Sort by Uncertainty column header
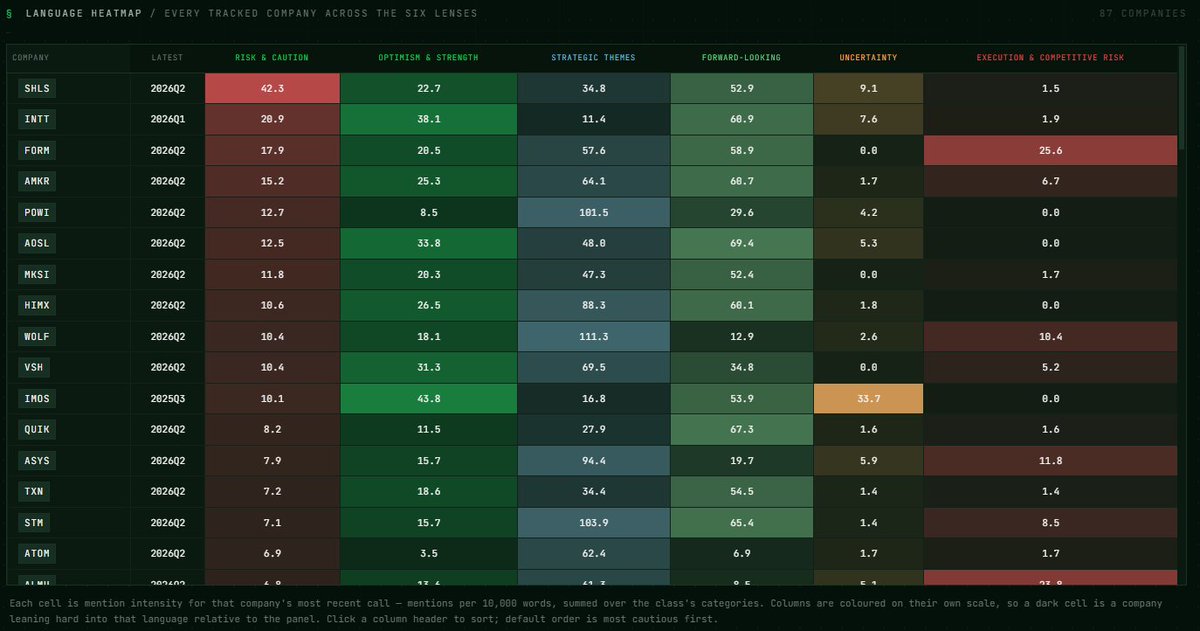This screenshot has height=631, width=1200. click(x=868, y=58)
